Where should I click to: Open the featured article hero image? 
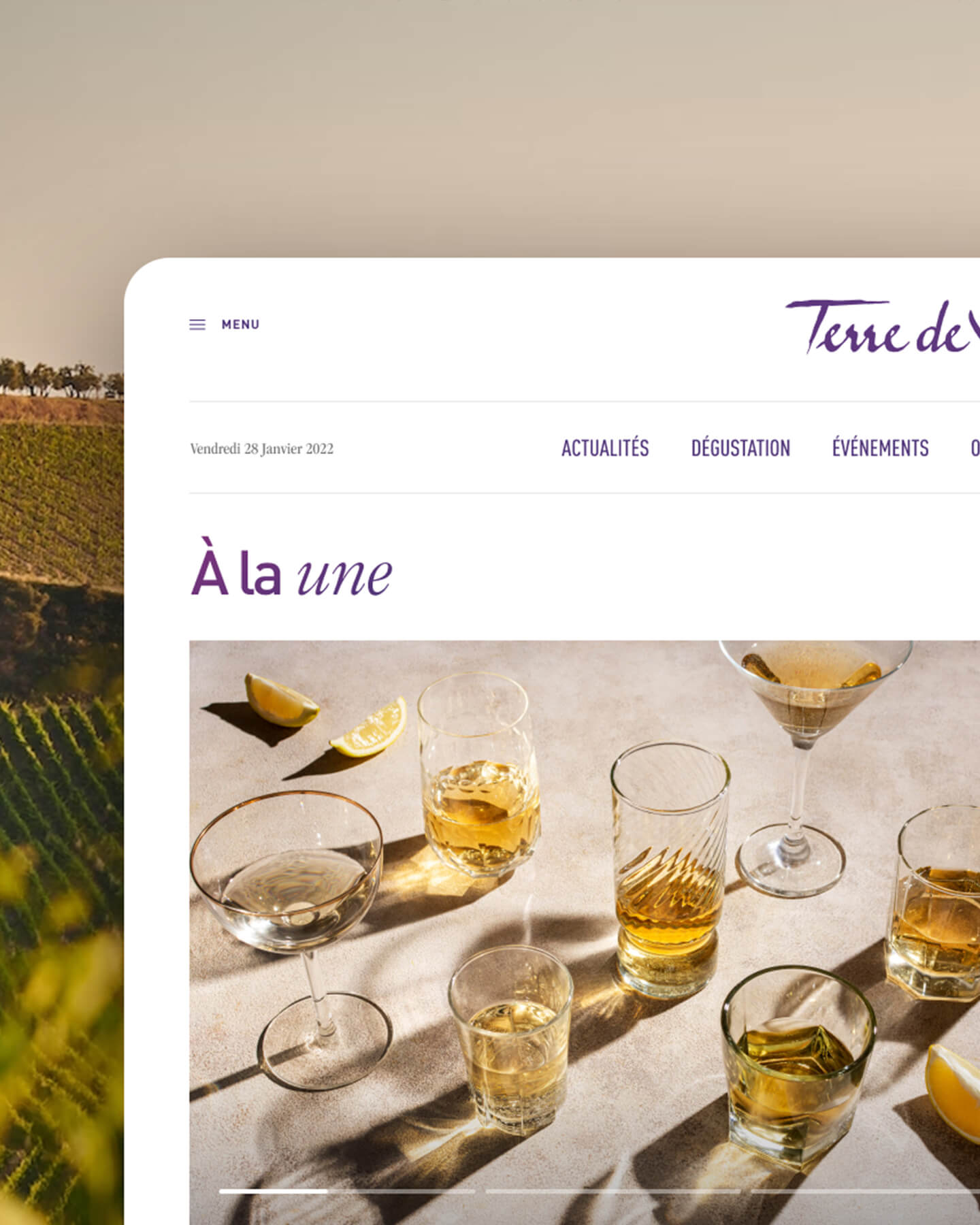[x=585, y=932]
